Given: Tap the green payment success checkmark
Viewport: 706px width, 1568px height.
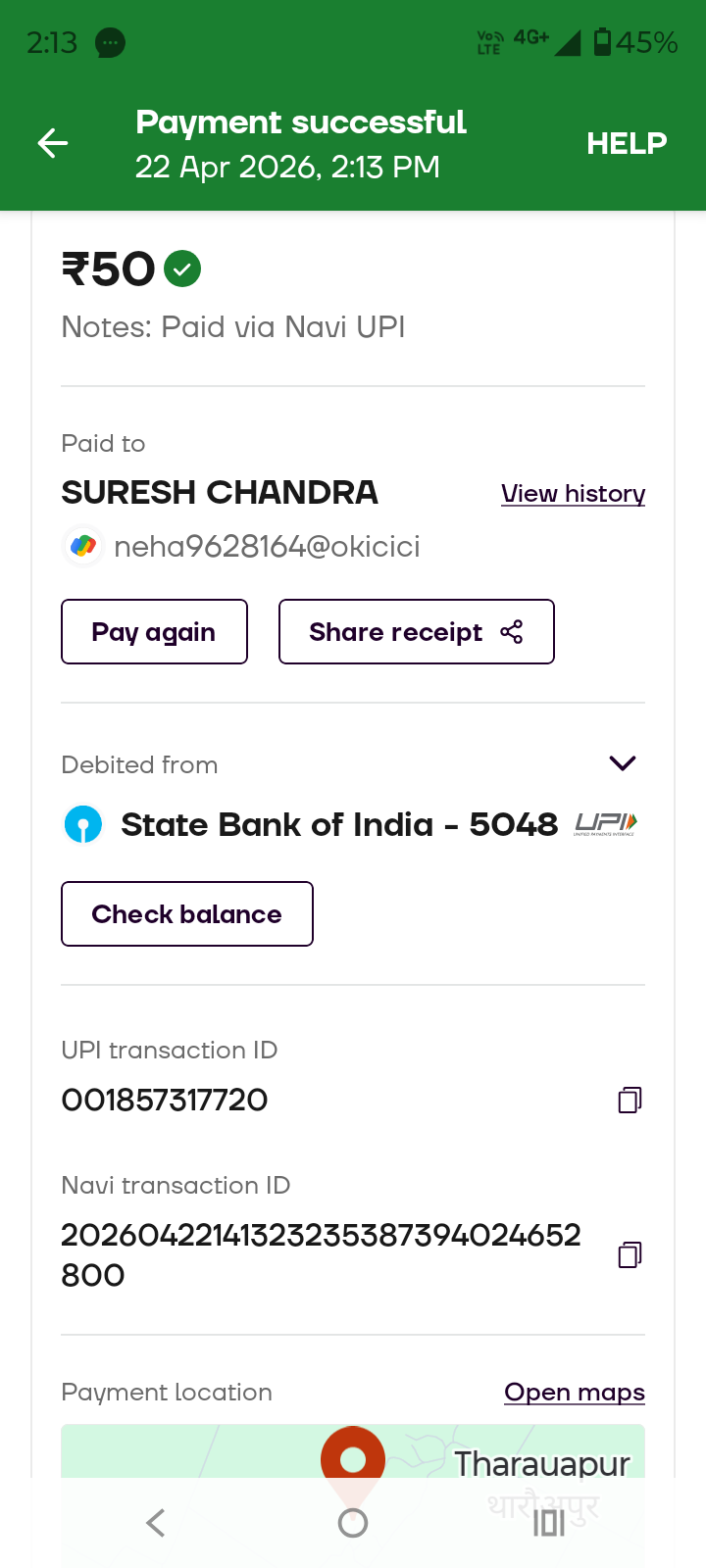Looking at the screenshot, I should pyautogui.click(x=182, y=269).
